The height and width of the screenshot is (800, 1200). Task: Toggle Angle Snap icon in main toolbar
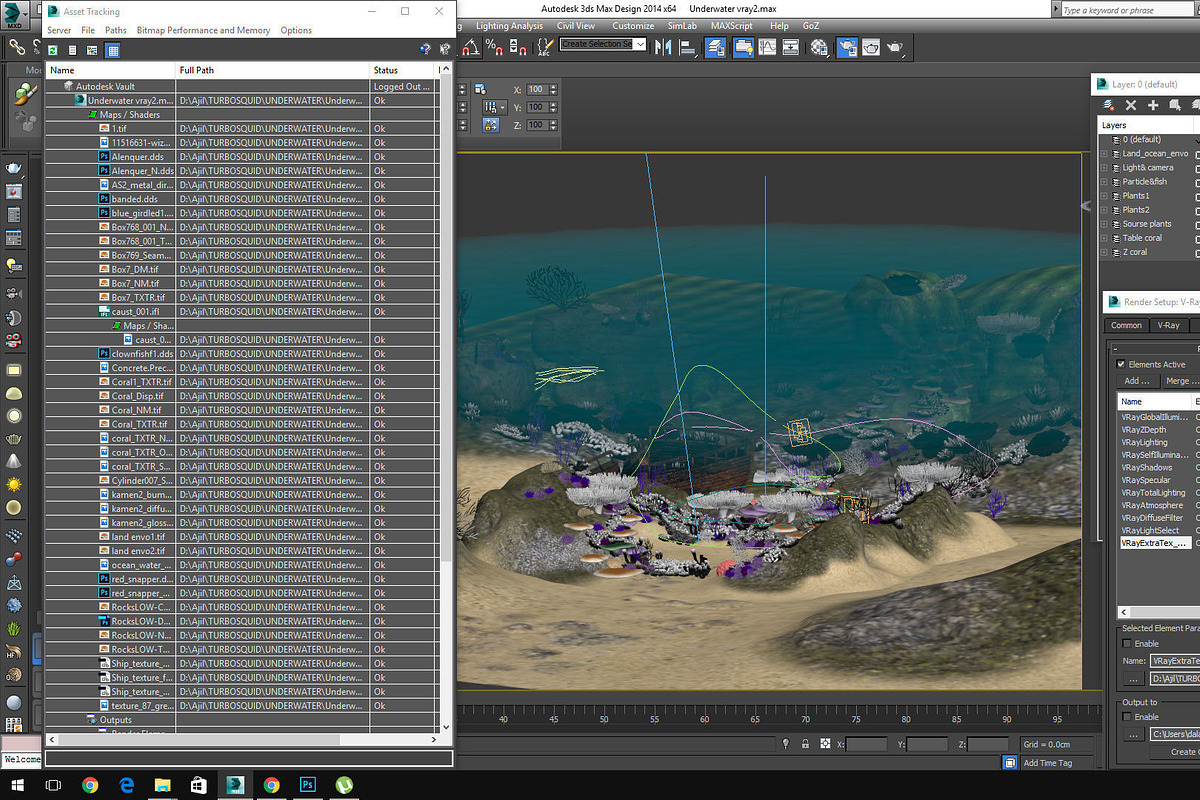(469, 46)
